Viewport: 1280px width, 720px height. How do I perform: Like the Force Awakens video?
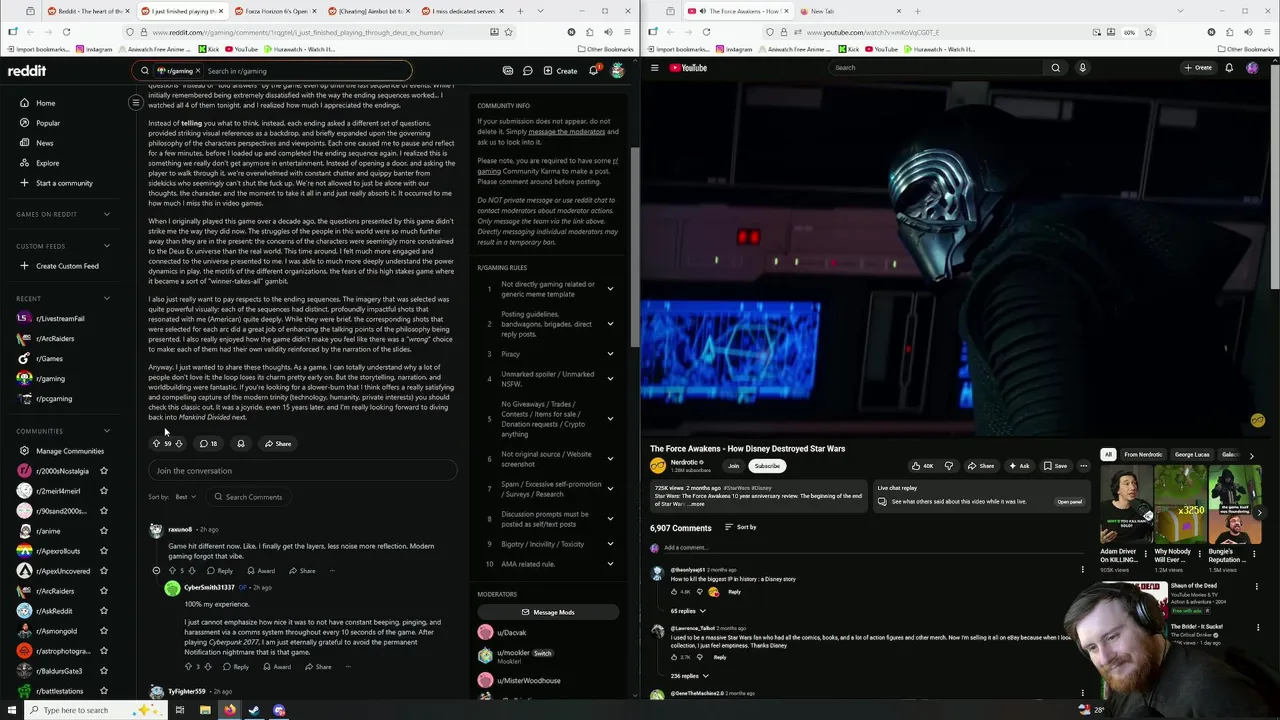click(921, 466)
